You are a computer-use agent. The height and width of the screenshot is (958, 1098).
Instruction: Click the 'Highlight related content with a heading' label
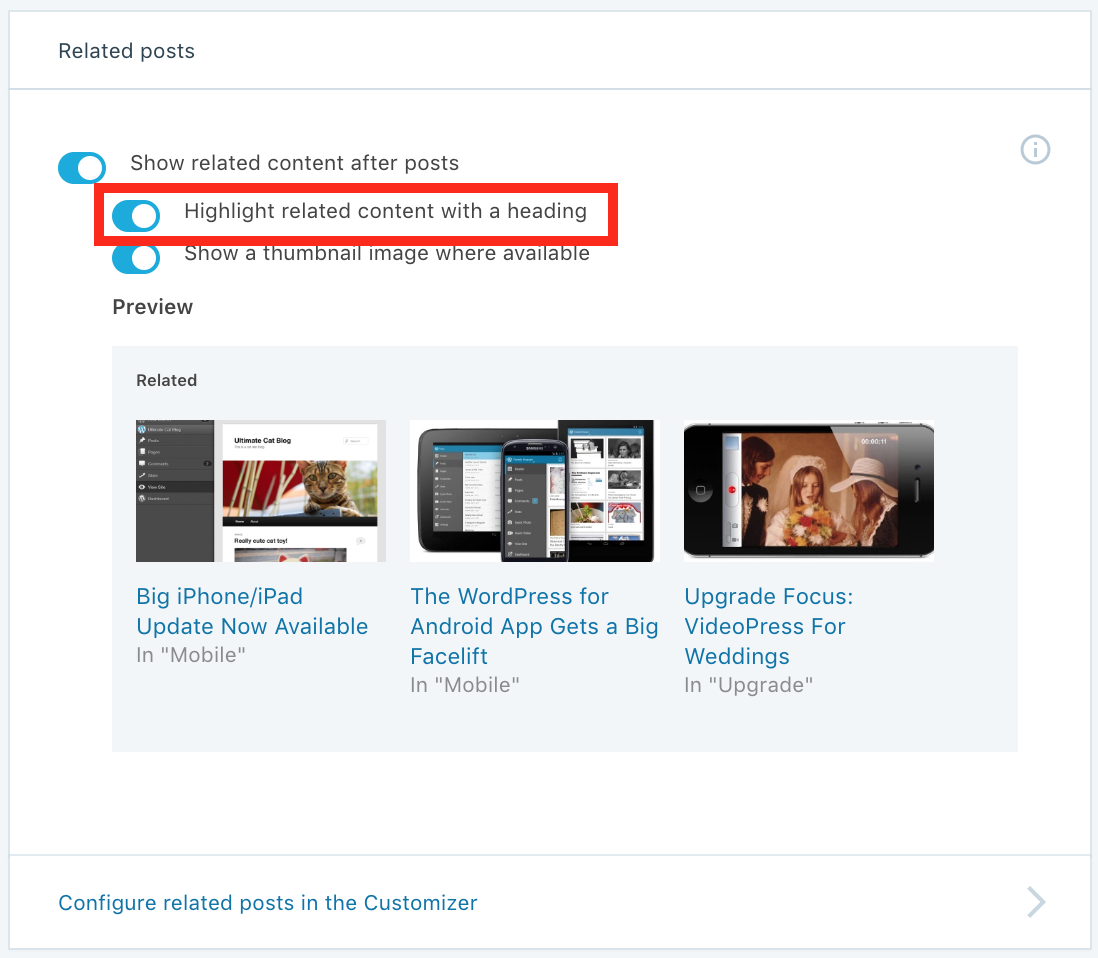(x=385, y=211)
